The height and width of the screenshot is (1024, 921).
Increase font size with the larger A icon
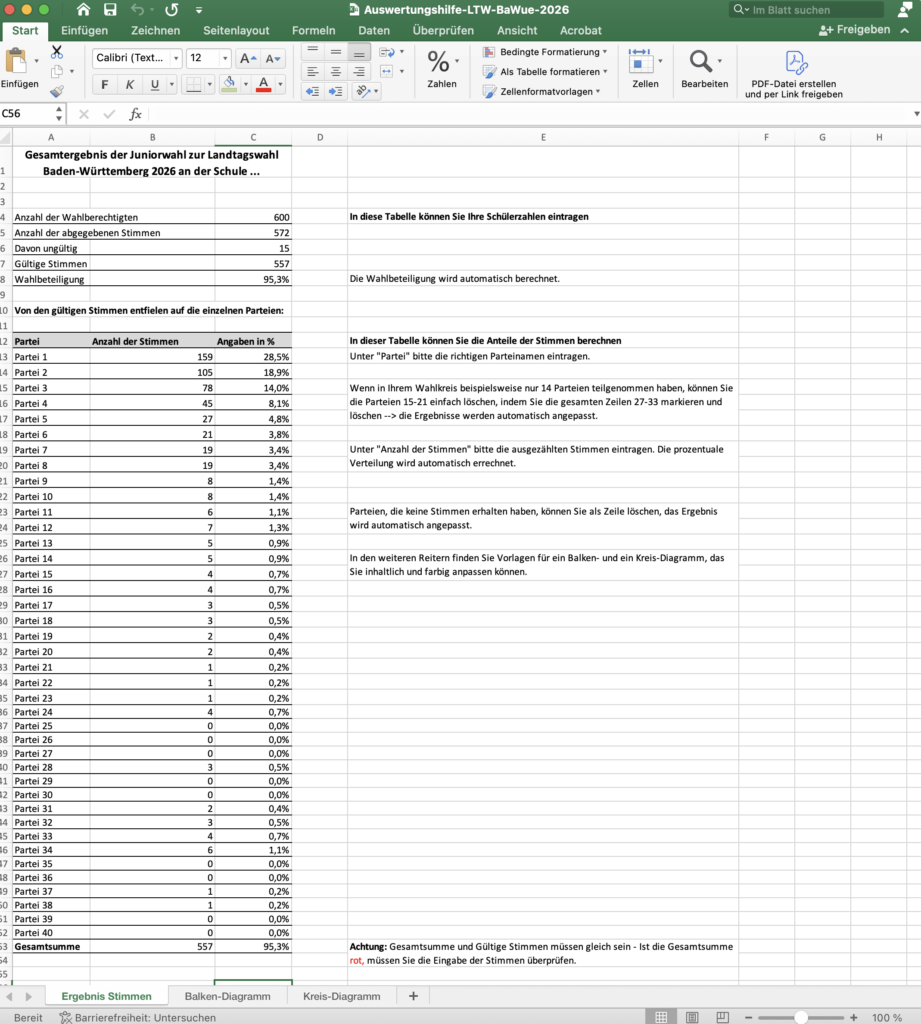coord(248,59)
